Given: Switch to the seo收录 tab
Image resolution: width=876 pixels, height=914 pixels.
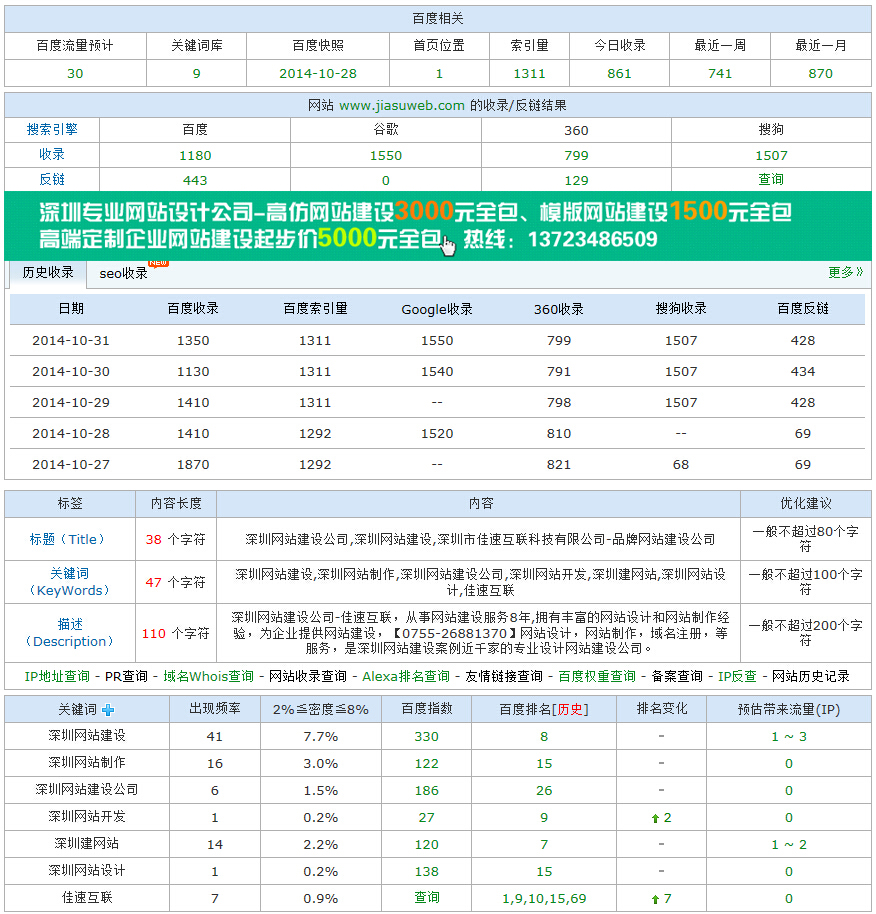Looking at the screenshot, I should [124, 273].
